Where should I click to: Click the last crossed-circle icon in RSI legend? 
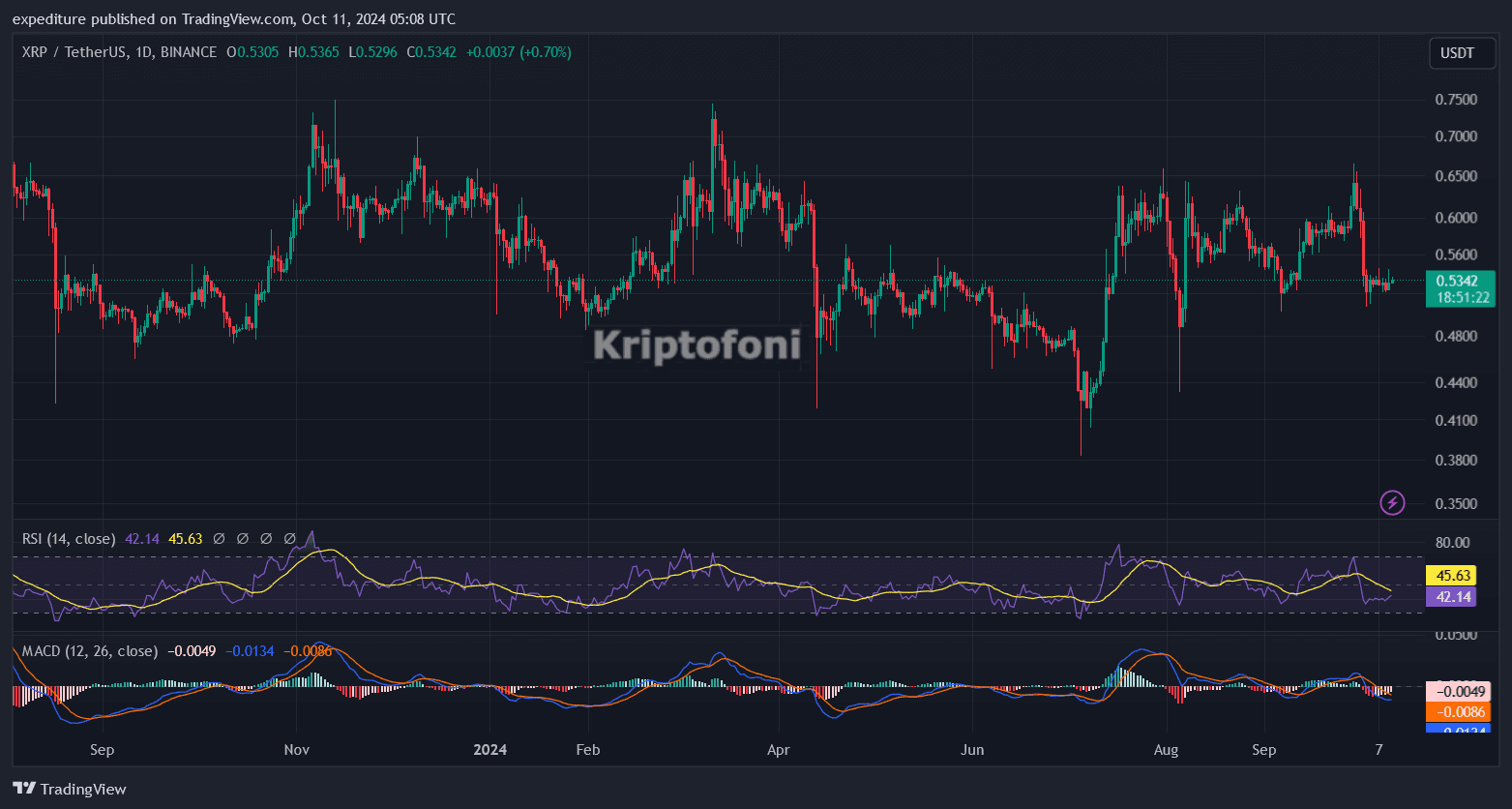click(289, 538)
